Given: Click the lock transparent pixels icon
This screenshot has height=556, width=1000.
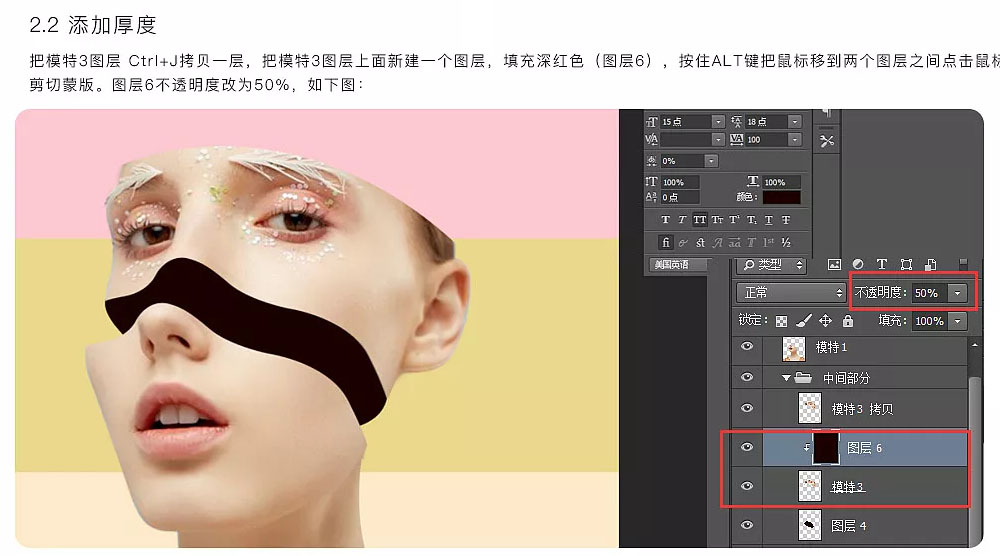Looking at the screenshot, I should coord(781,321).
